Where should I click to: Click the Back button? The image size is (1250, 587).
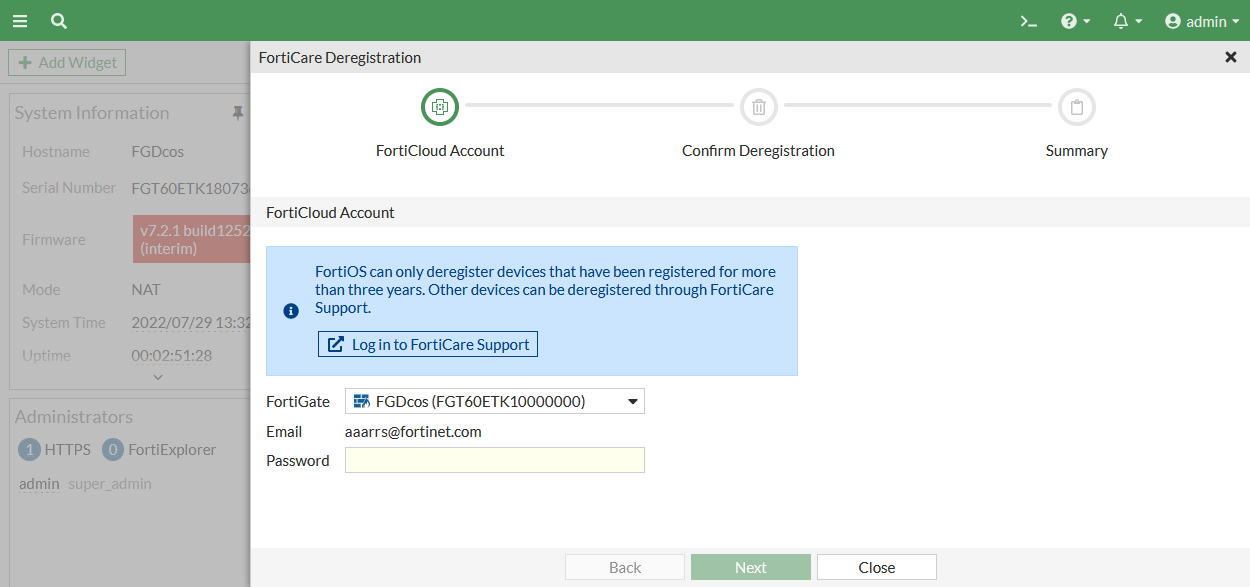click(625, 567)
